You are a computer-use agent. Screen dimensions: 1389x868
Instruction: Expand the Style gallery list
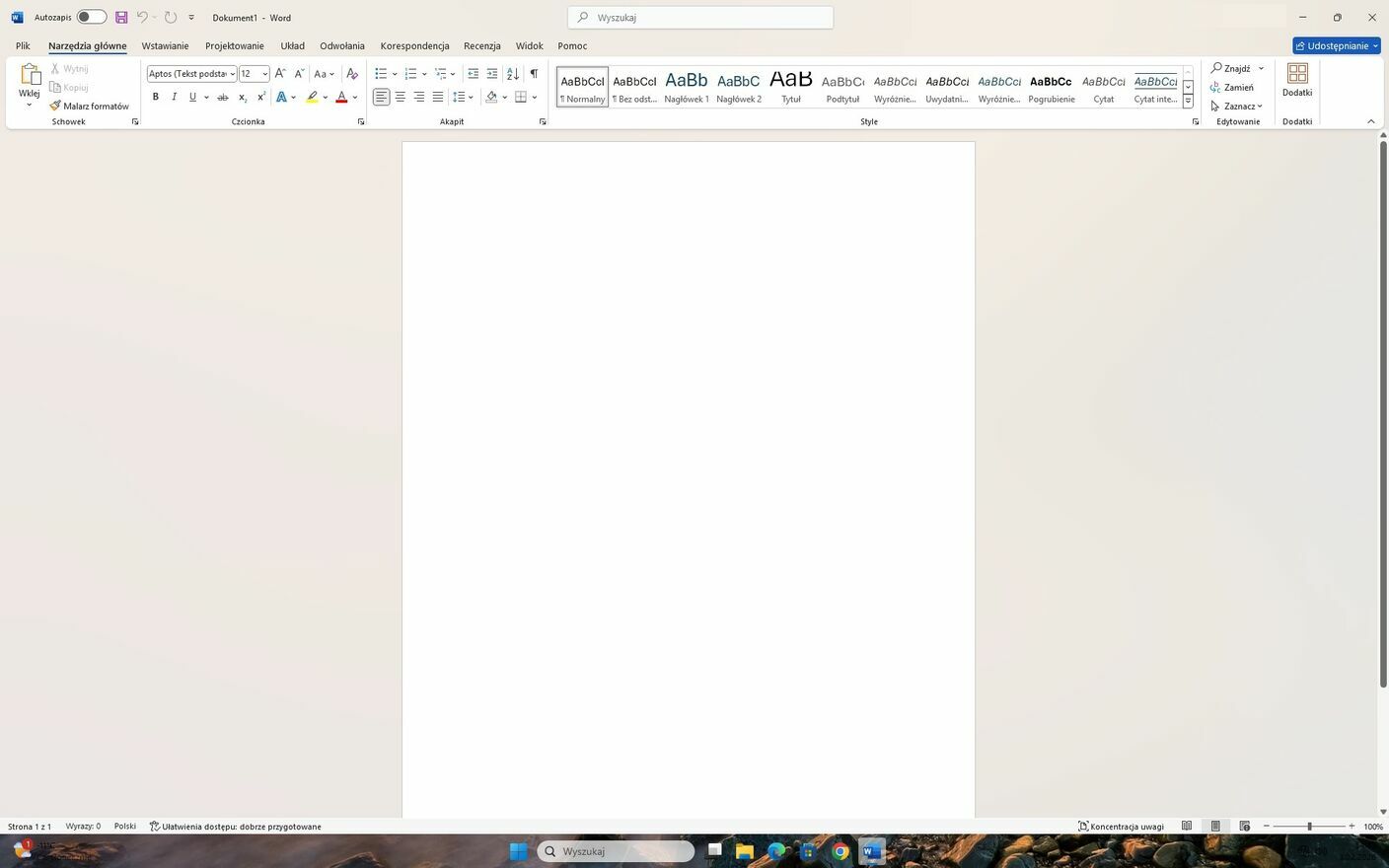point(1188,102)
